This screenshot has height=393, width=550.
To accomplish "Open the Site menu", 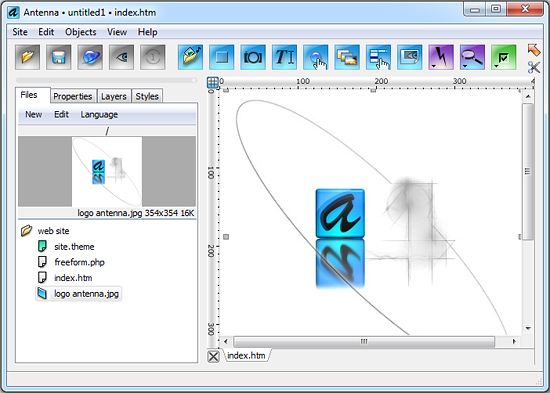I will pos(20,32).
